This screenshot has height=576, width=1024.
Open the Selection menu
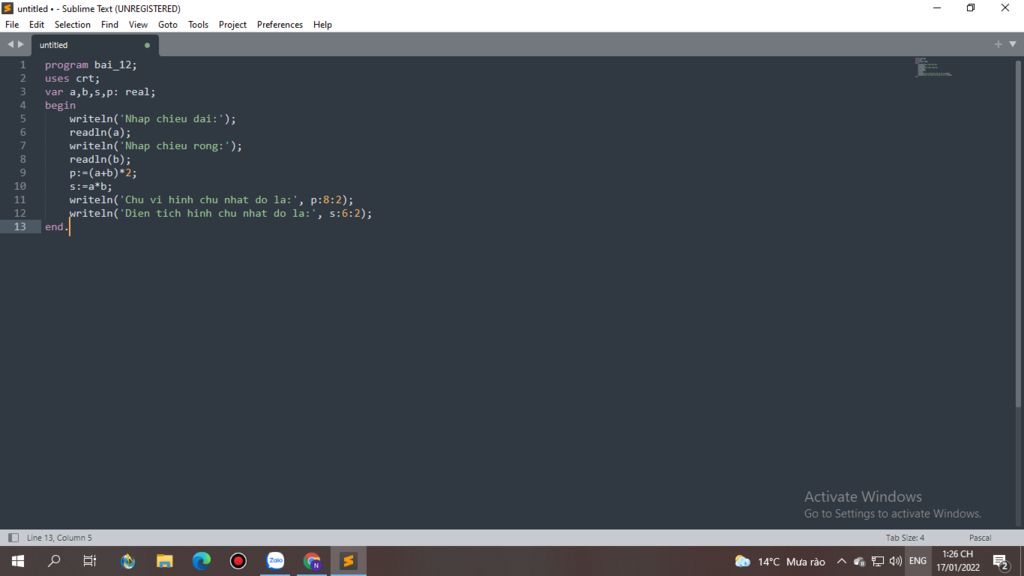72,25
